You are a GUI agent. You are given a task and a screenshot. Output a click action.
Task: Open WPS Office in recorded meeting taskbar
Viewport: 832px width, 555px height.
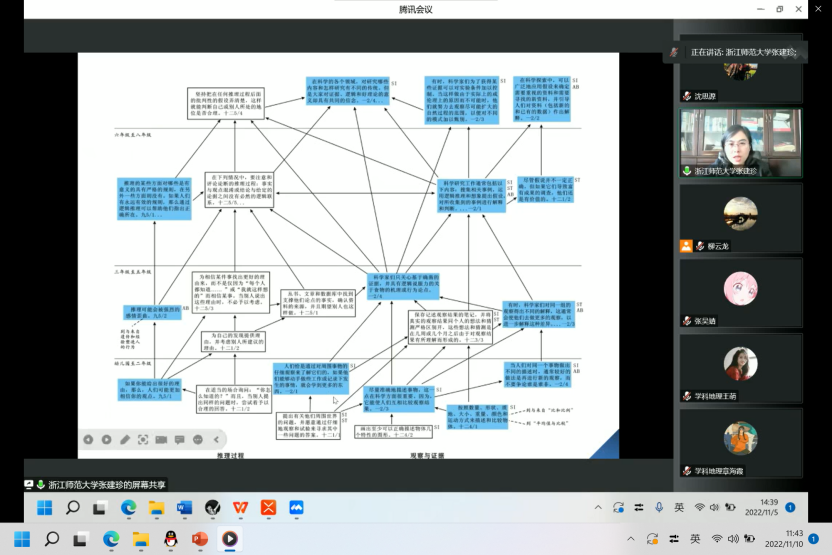point(240,508)
